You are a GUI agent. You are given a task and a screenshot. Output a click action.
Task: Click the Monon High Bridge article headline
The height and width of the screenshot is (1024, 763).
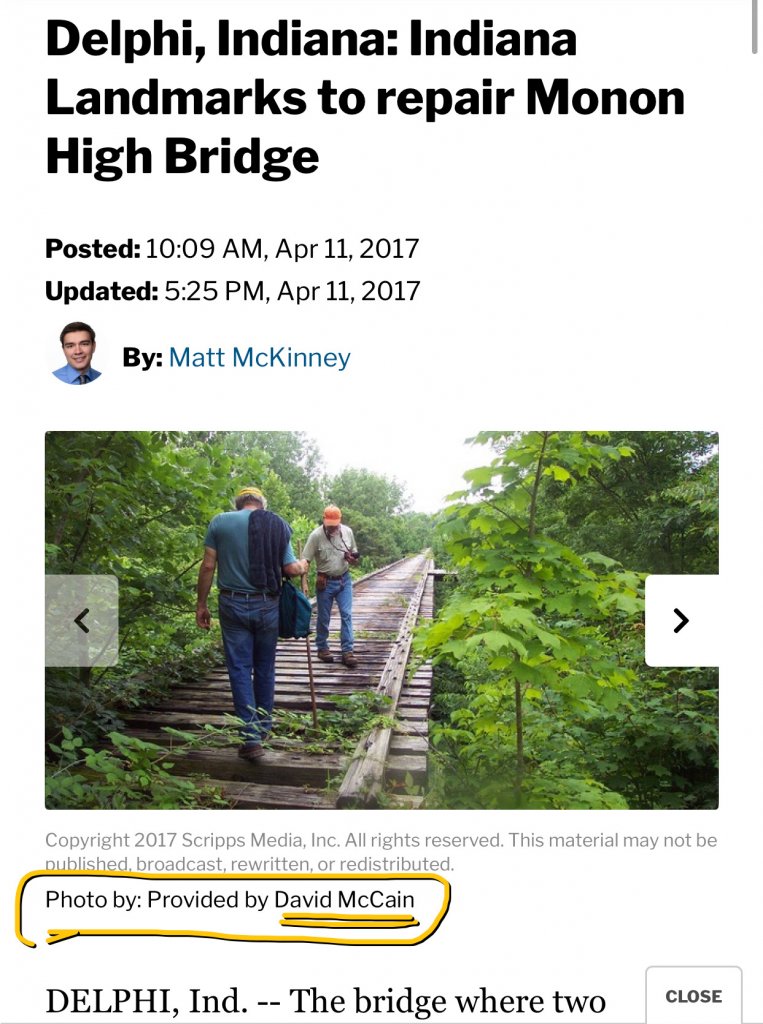click(x=365, y=98)
